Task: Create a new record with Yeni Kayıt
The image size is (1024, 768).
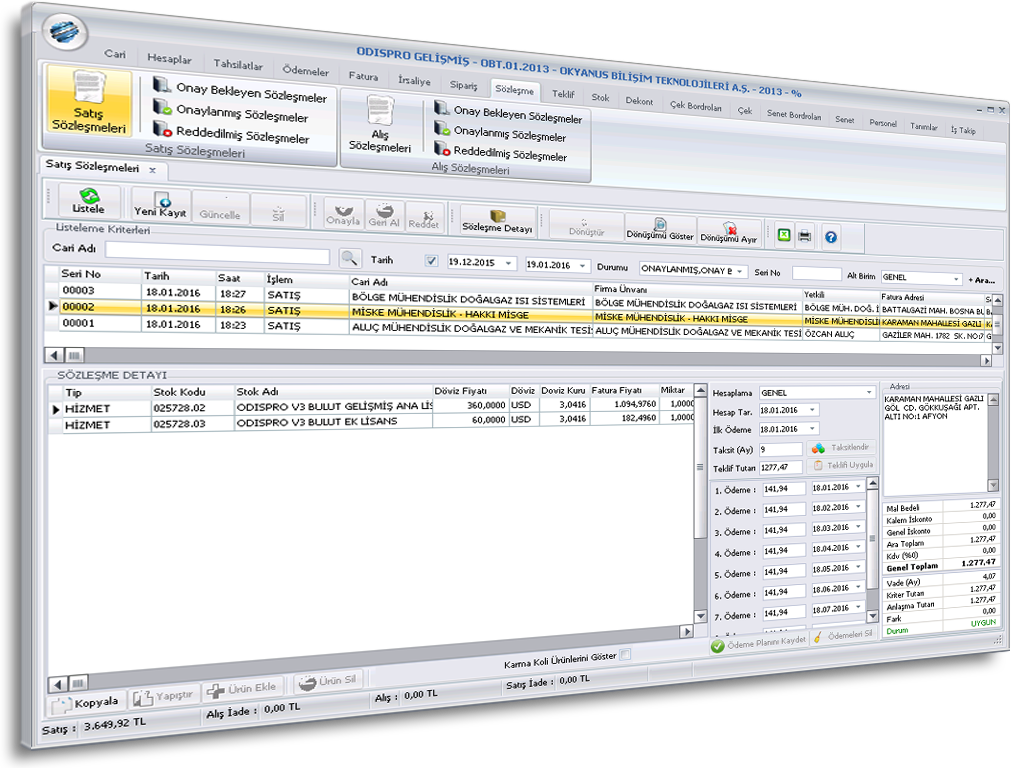Action: 160,205
